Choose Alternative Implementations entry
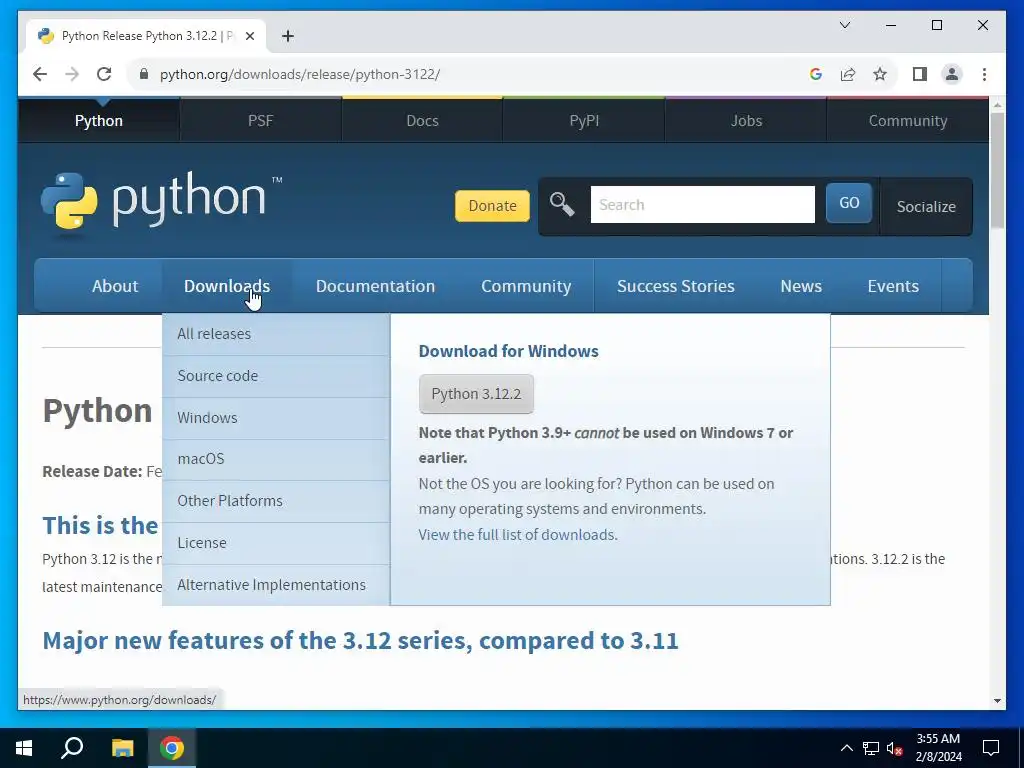 pyautogui.click(x=276, y=585)
